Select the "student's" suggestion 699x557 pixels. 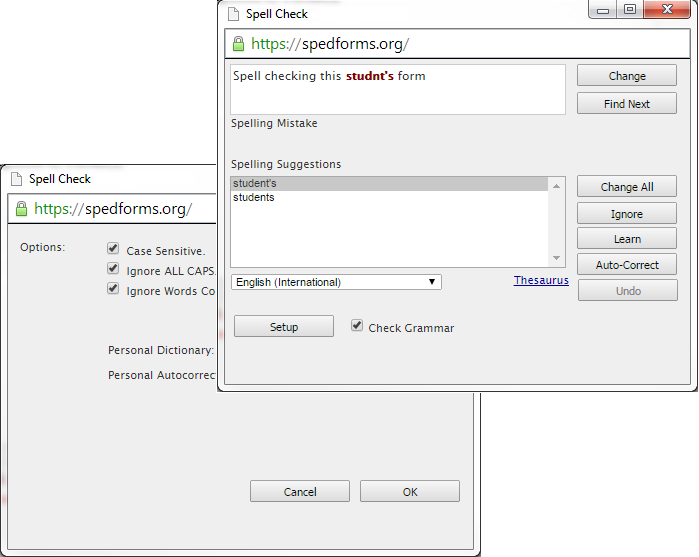pos(389,184)
